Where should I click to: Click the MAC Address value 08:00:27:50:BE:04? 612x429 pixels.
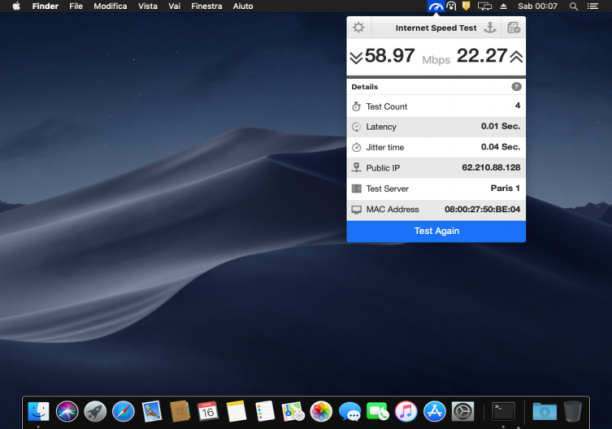[482, 209]
